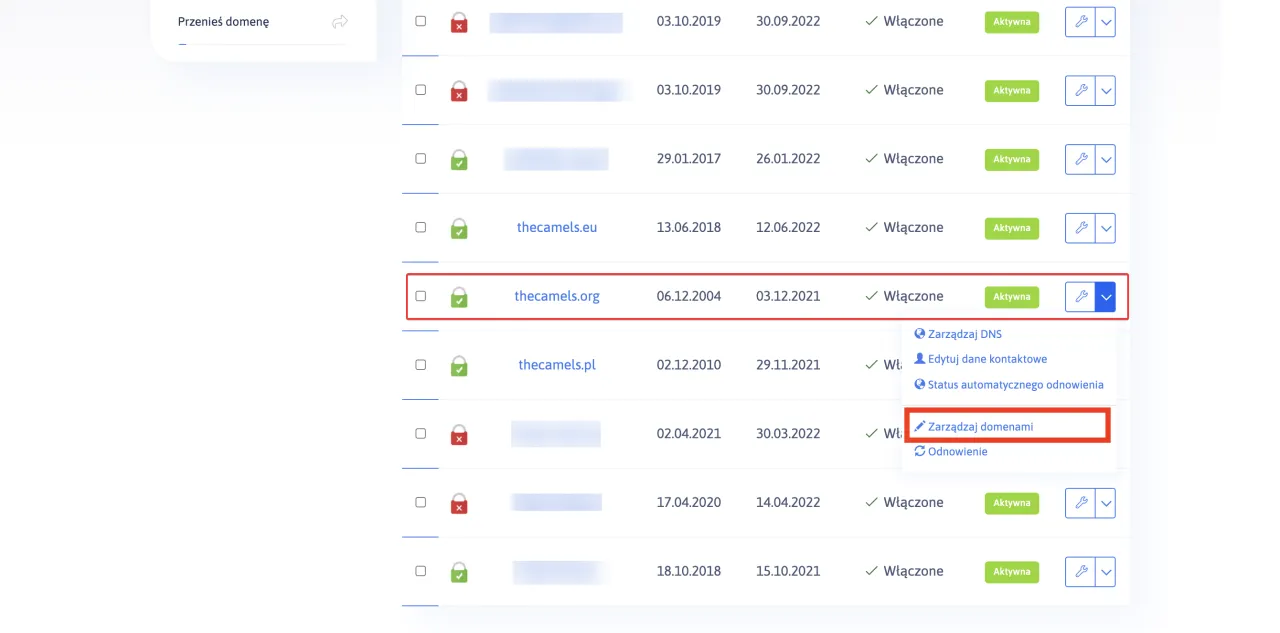The height and width of the screenshot is (633, 1280).
Task: Expand the dropdown arrow for thecamels.eu
Action: [x=1105, y=228]
